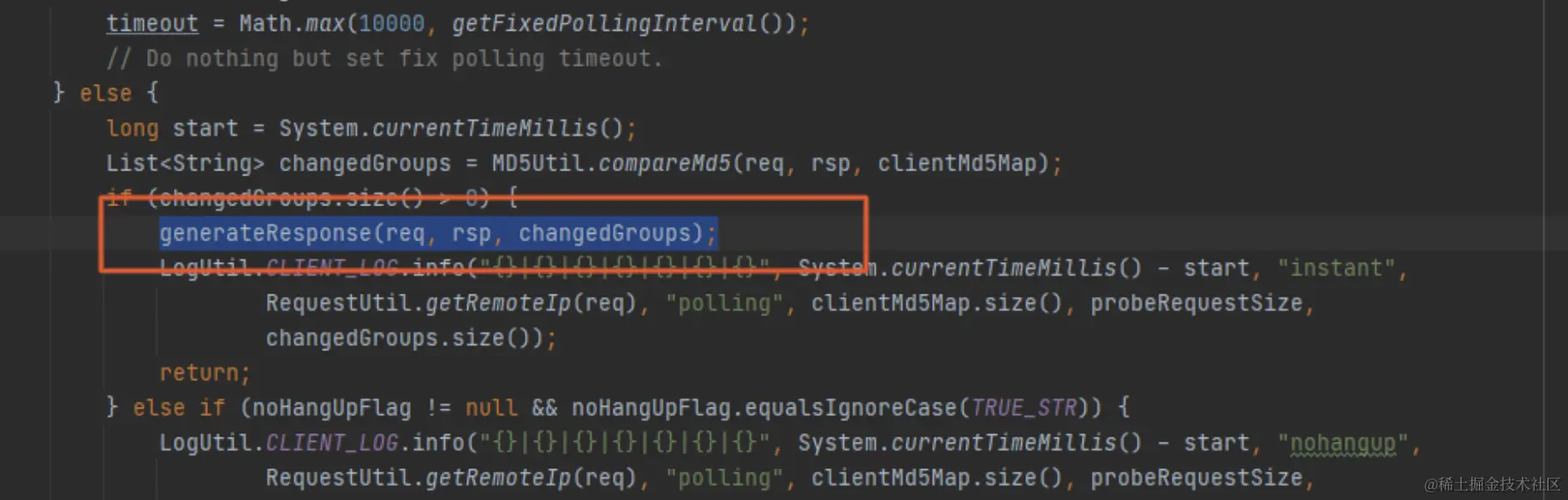Click the return statement
Image resolution: width=1568 pixels, height=500 pixels.
pyautogui.click(x=205, y=373)
